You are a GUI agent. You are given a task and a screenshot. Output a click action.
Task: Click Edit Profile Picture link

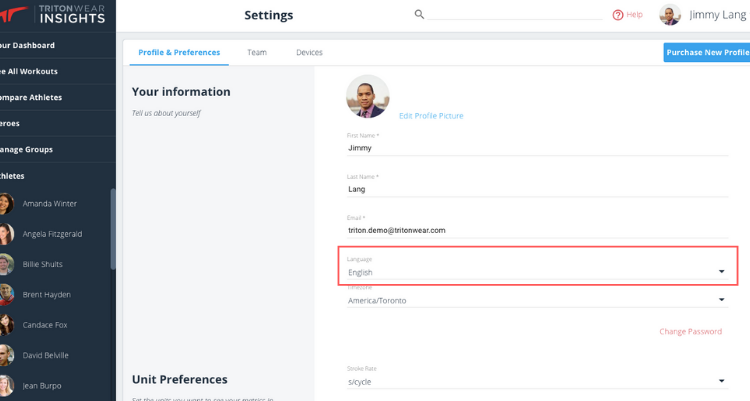click(x=431, y=116)
